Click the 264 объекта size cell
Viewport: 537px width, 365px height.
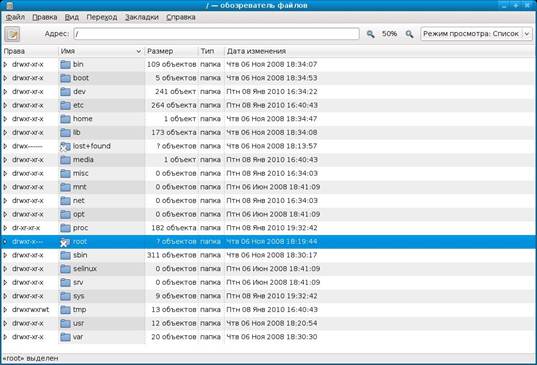174,105
